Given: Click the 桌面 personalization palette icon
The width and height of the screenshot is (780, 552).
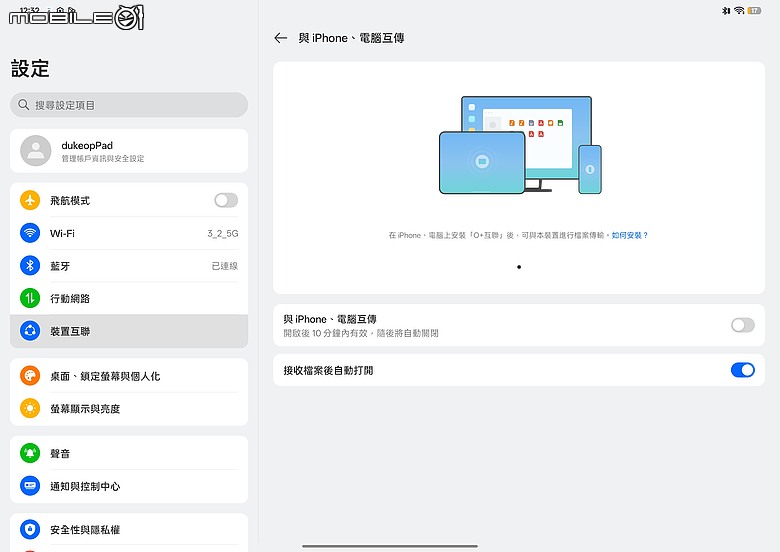Looking at the screenshot, I should 30,375.
